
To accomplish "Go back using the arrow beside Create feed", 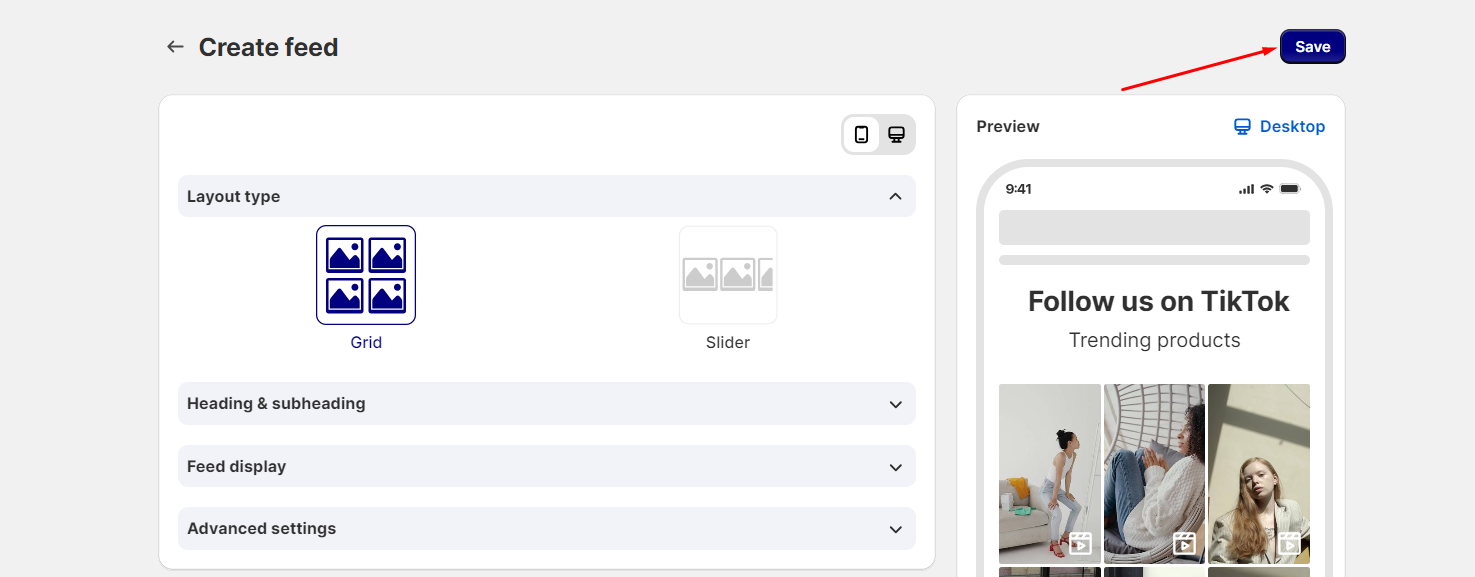I will (175, 47).
